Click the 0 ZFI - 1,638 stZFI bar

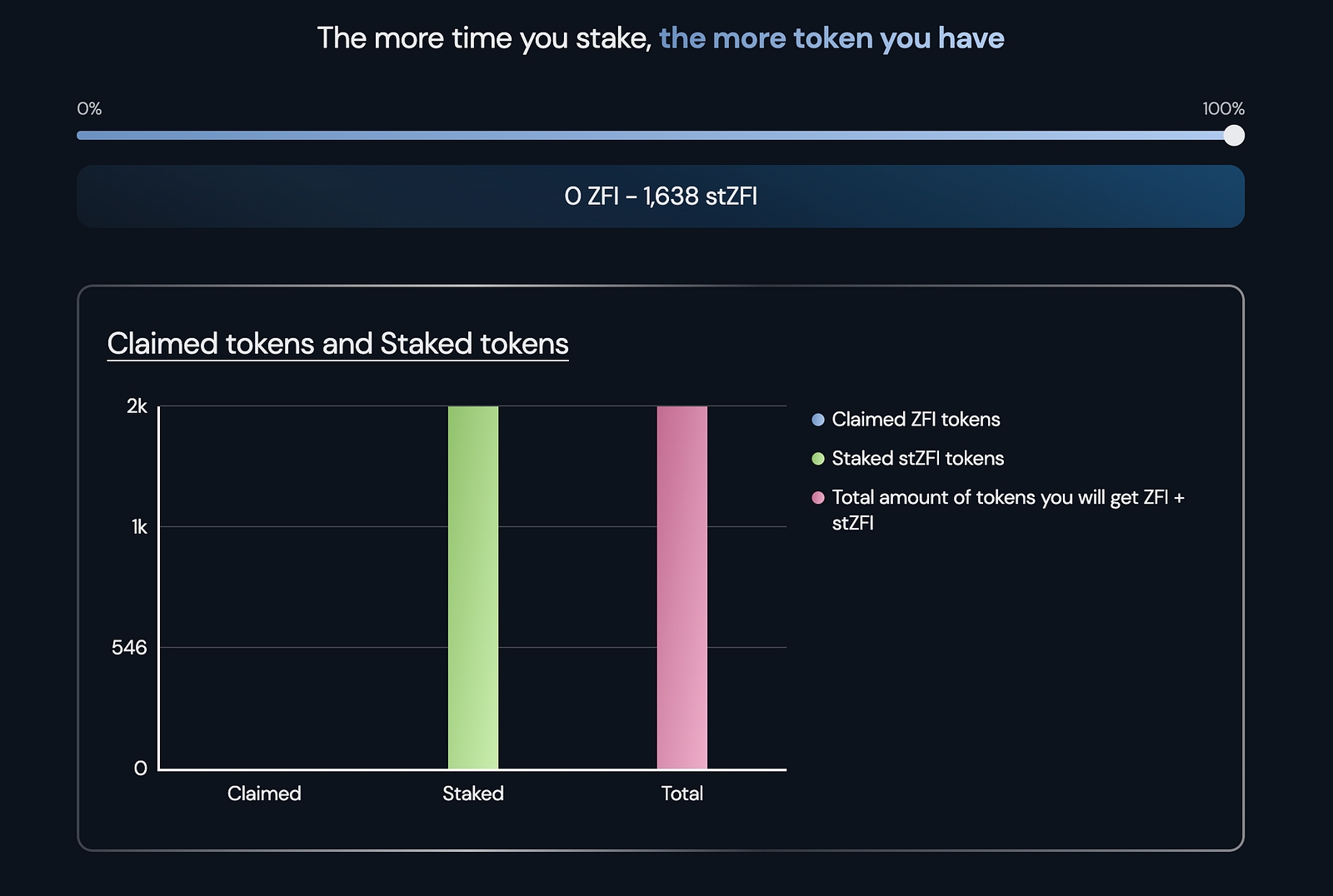point(661,197)
